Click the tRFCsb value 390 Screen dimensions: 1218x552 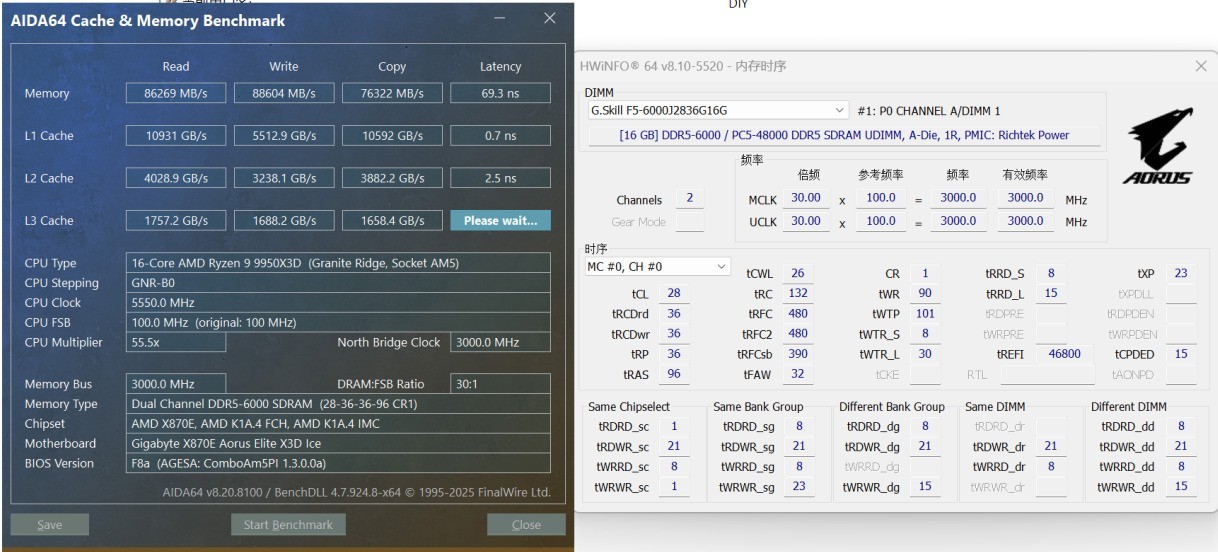coord(797,354)
